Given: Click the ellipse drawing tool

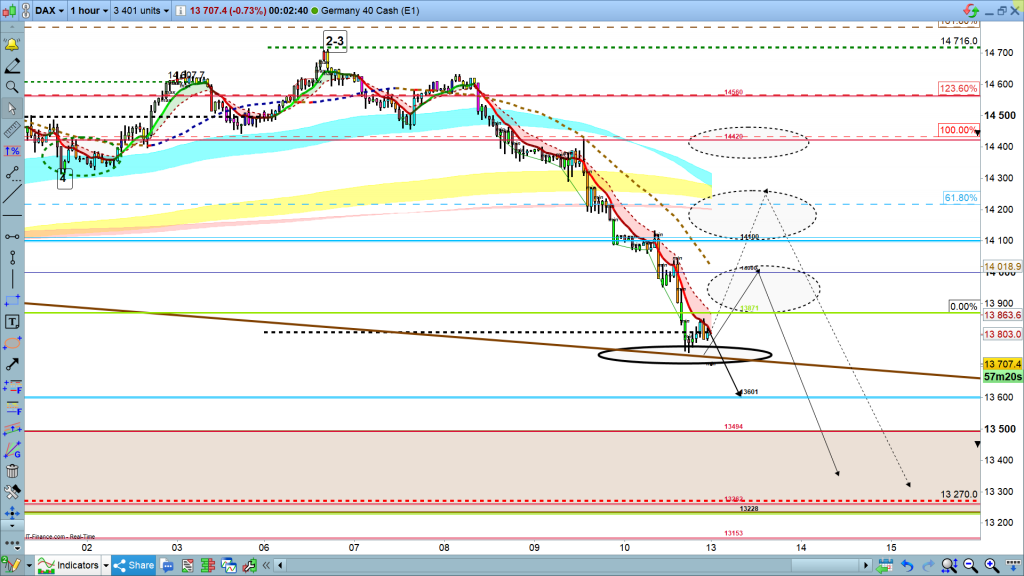Looking at the screenshot, I should pyautogui.click(x=12, y=343).
